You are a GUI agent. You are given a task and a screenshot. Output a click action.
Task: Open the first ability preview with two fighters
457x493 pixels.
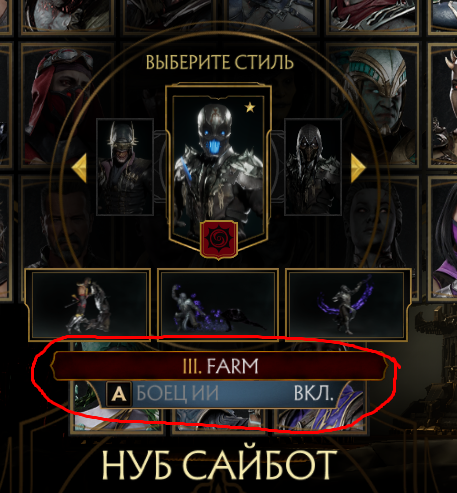(89, 305)
